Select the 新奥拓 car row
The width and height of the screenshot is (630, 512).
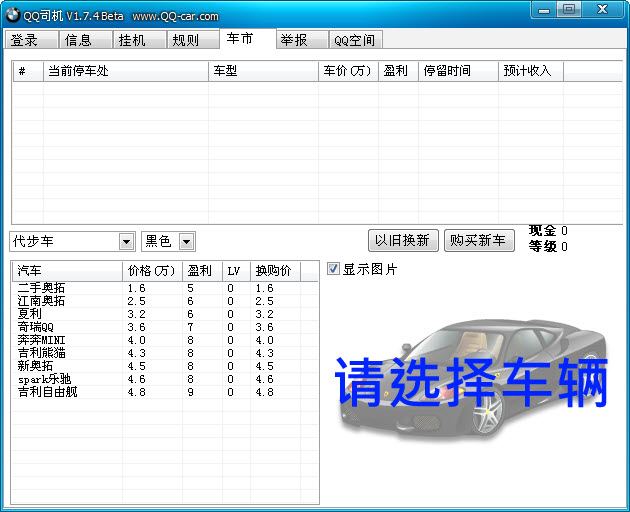165,366
